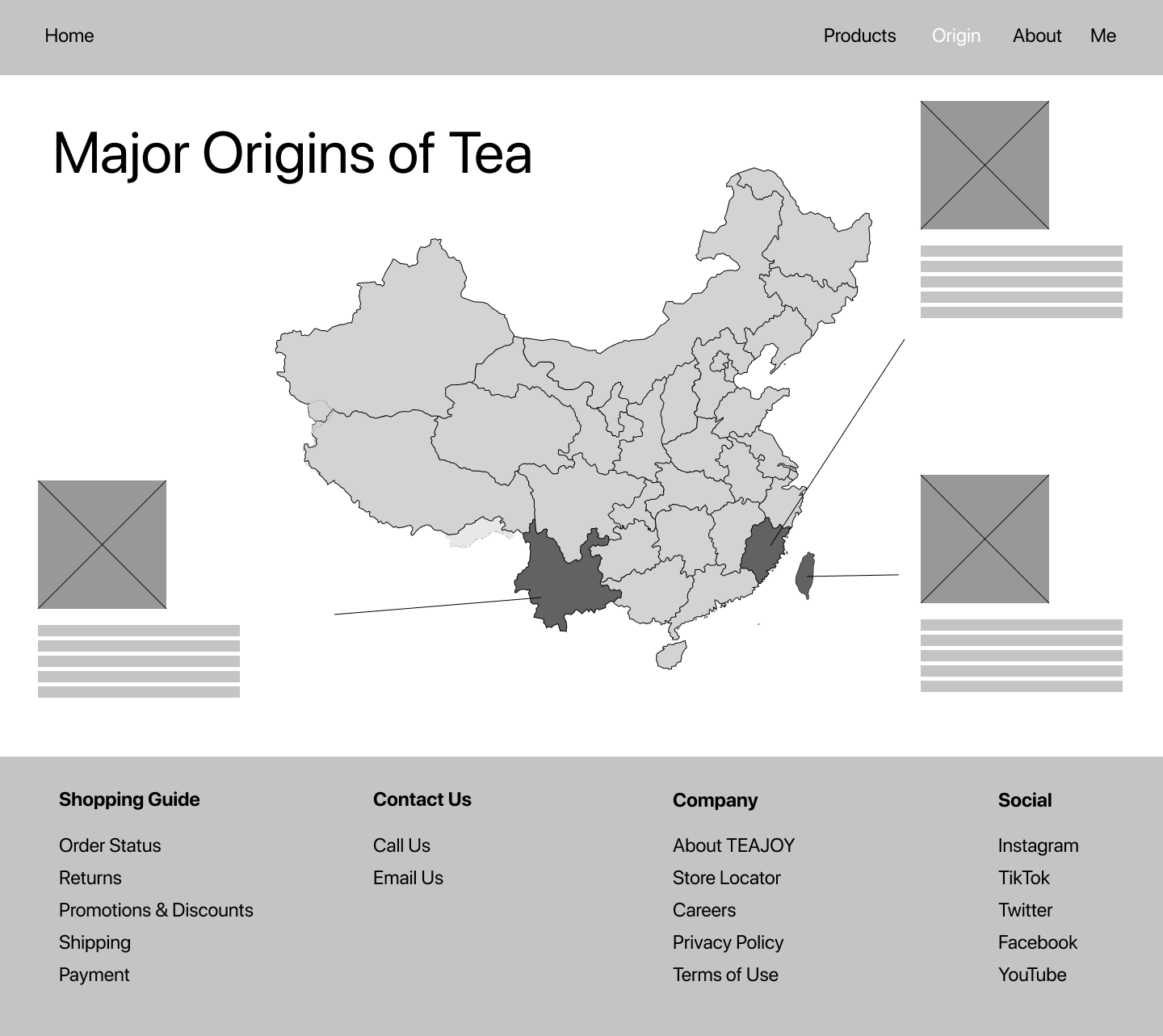View the Privacy Policy page
Screen dimensions: 1163x1036
tap(728, 942)
